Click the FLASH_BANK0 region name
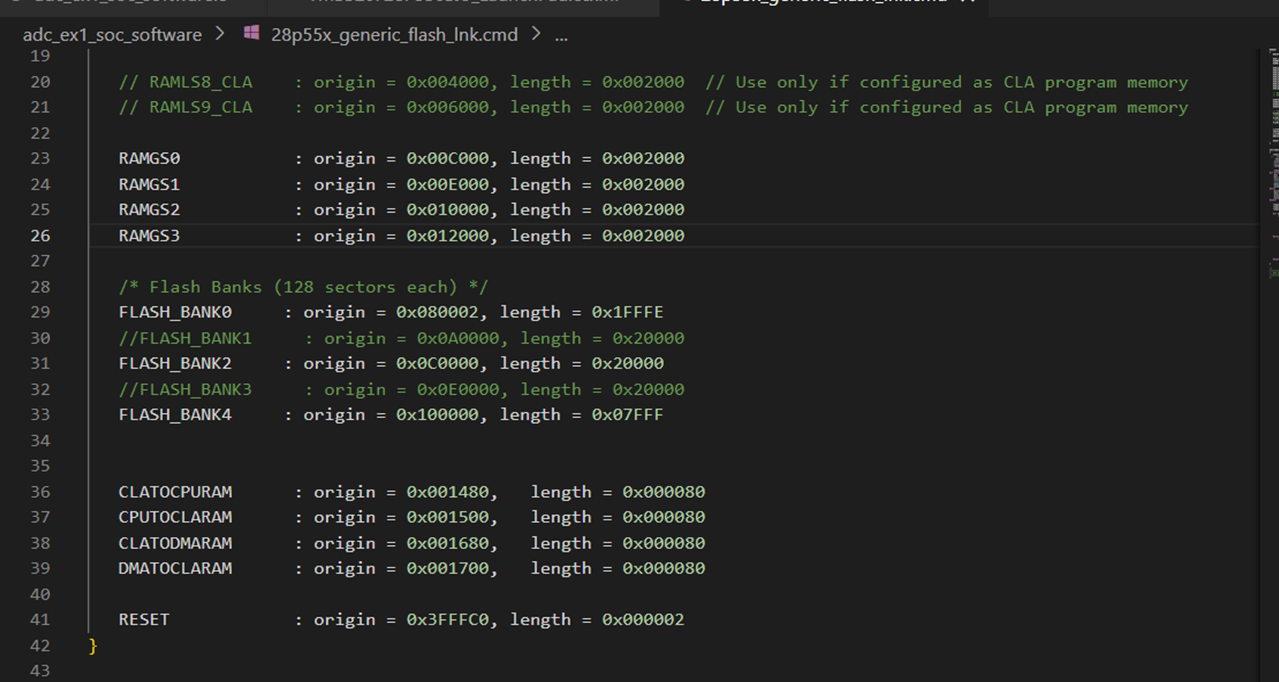 point(175,312)
